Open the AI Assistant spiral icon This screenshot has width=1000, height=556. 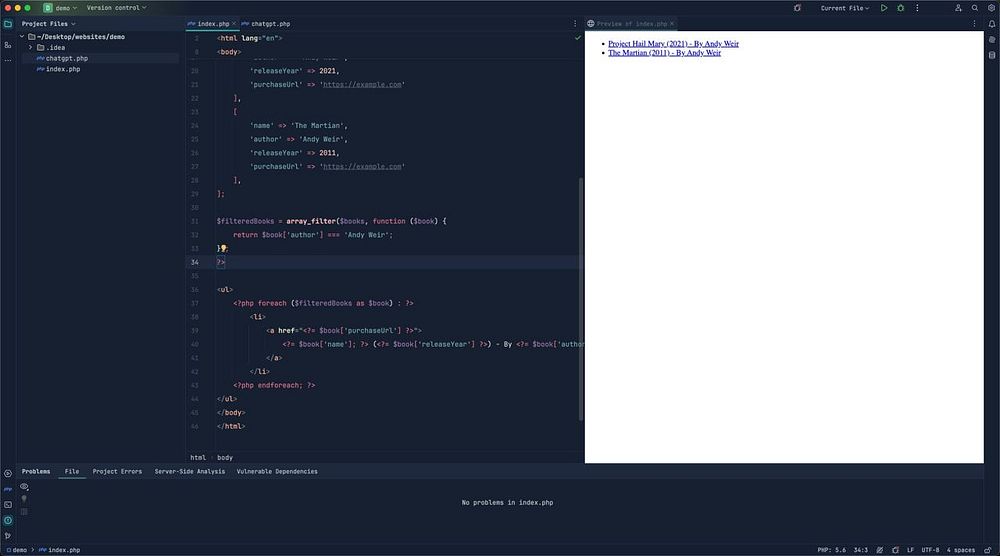992,40
